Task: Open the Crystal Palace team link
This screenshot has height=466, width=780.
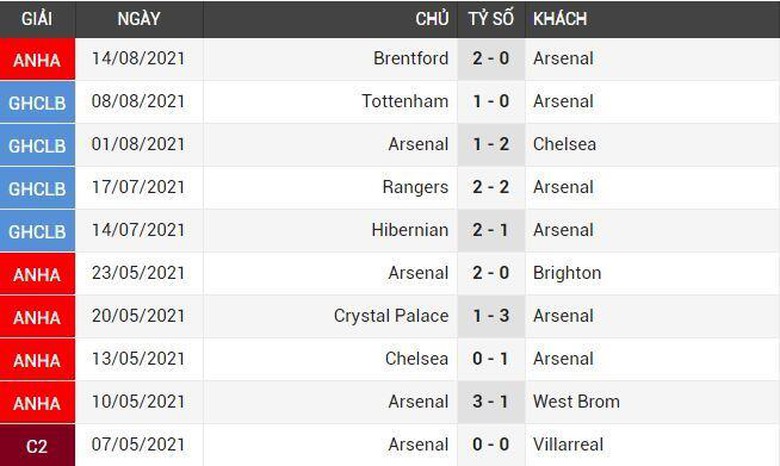Action: (x=391, y=316)
